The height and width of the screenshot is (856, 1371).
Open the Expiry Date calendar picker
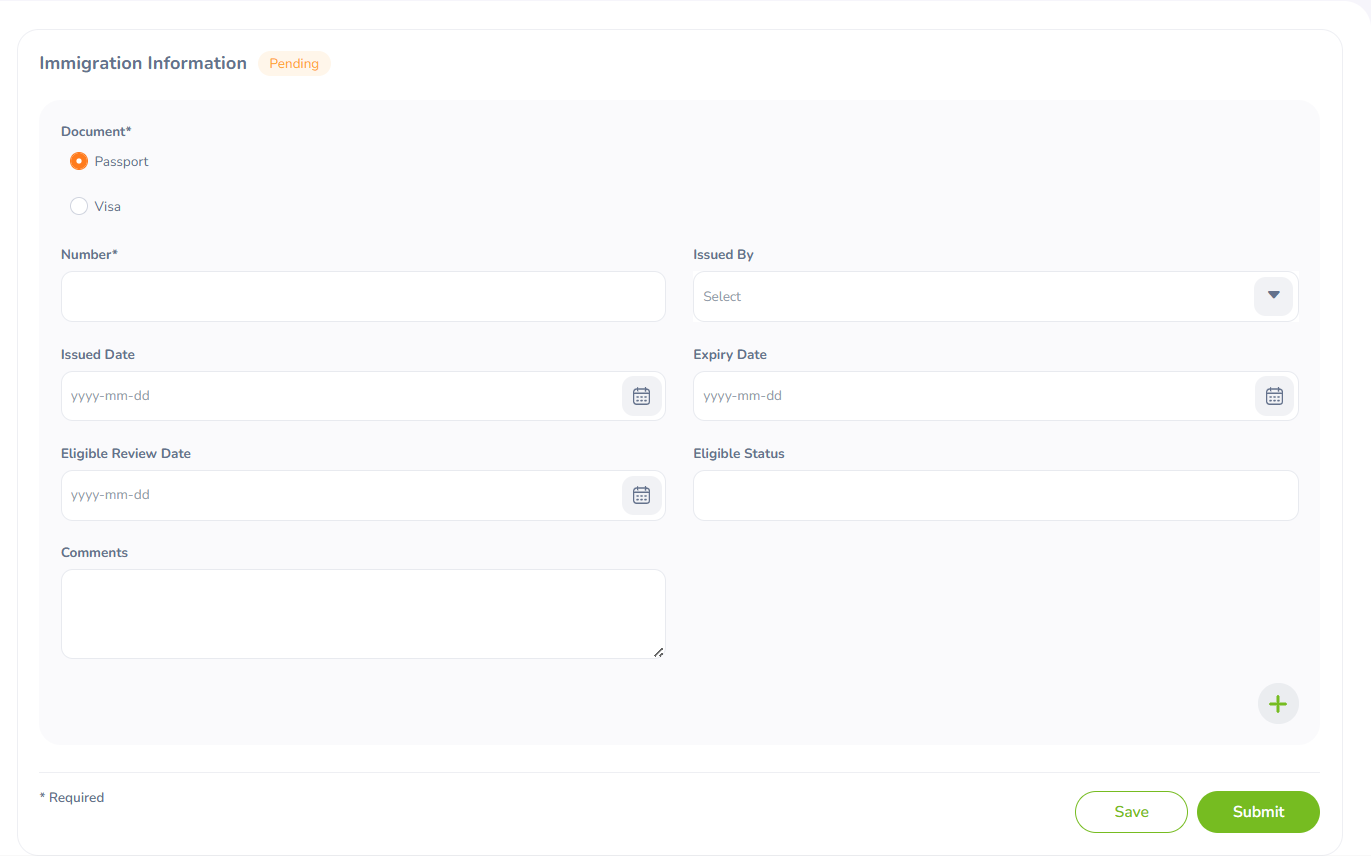(1274, 396)
